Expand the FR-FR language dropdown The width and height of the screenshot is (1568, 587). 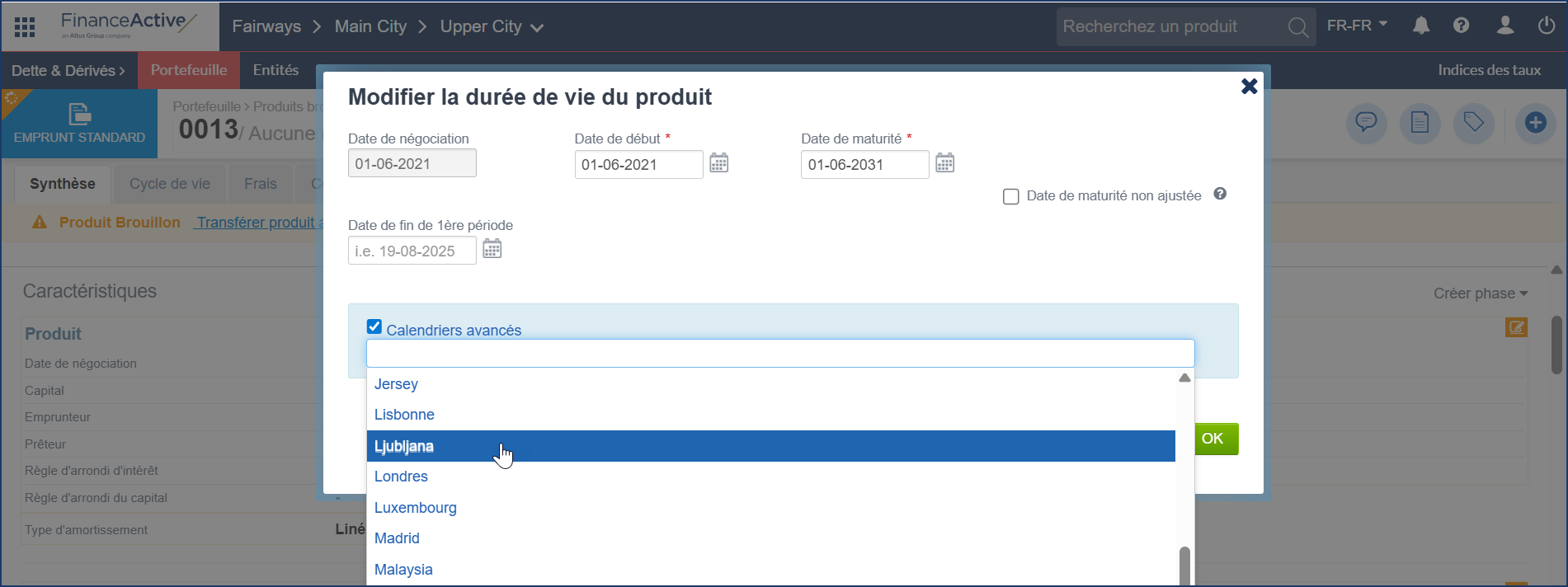pyautogui.click(x=1357, y=26)
